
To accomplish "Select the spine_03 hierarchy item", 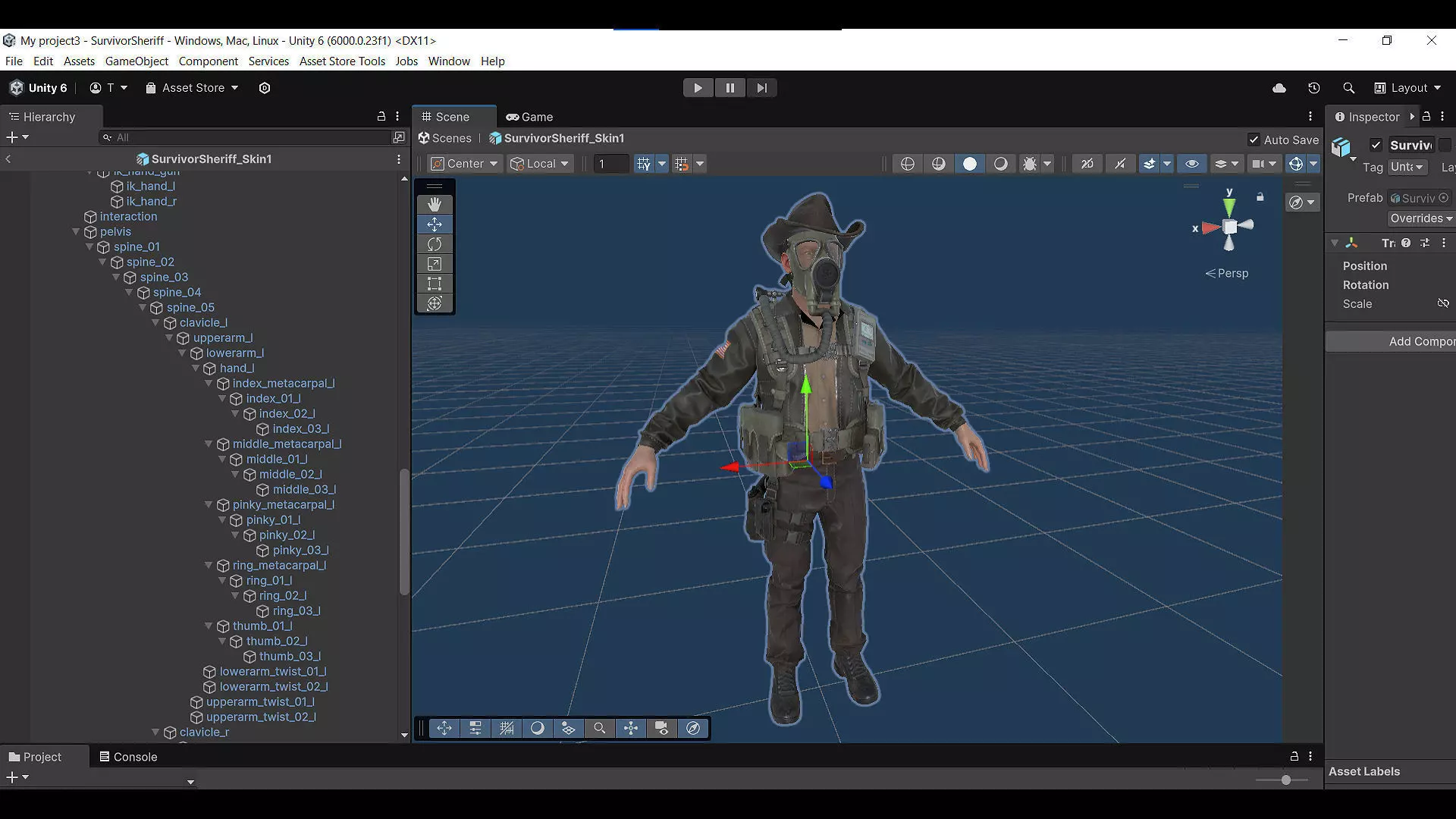I will [164, 278].
